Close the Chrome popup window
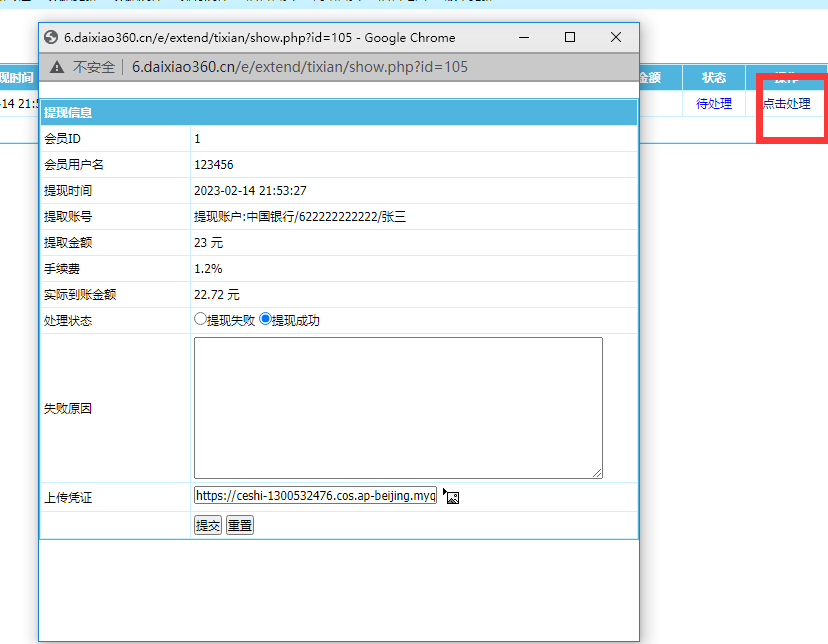Screen dimensions: 828x644 click(x=616, y=37)
